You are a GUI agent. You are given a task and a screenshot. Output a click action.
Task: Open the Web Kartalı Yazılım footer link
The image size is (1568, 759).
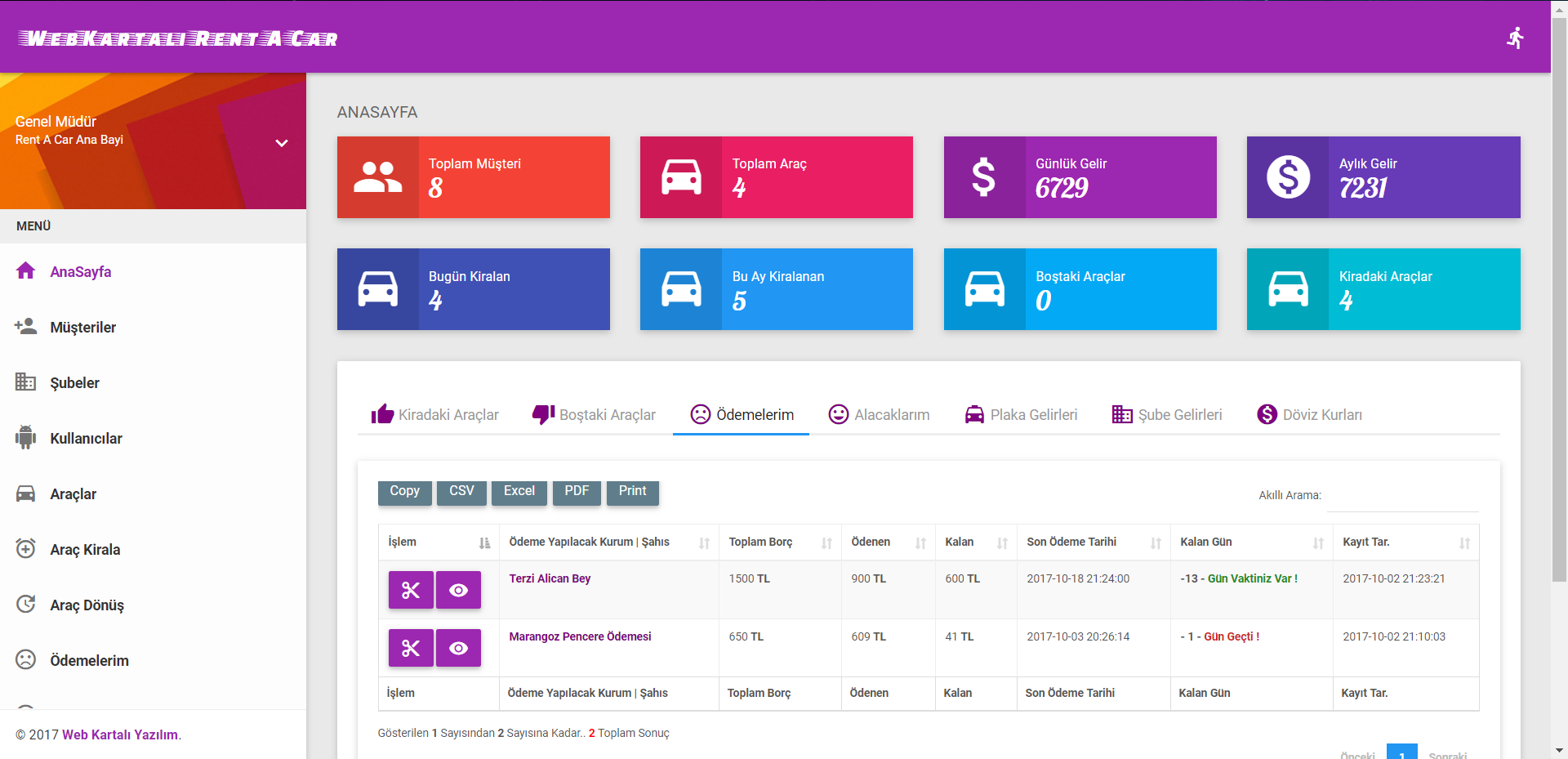coord(120,734)
